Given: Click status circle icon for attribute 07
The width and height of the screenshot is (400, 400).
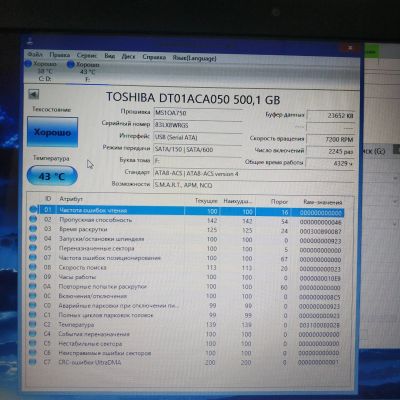Looking at the screenshot, I should click(x=33, y=257).
